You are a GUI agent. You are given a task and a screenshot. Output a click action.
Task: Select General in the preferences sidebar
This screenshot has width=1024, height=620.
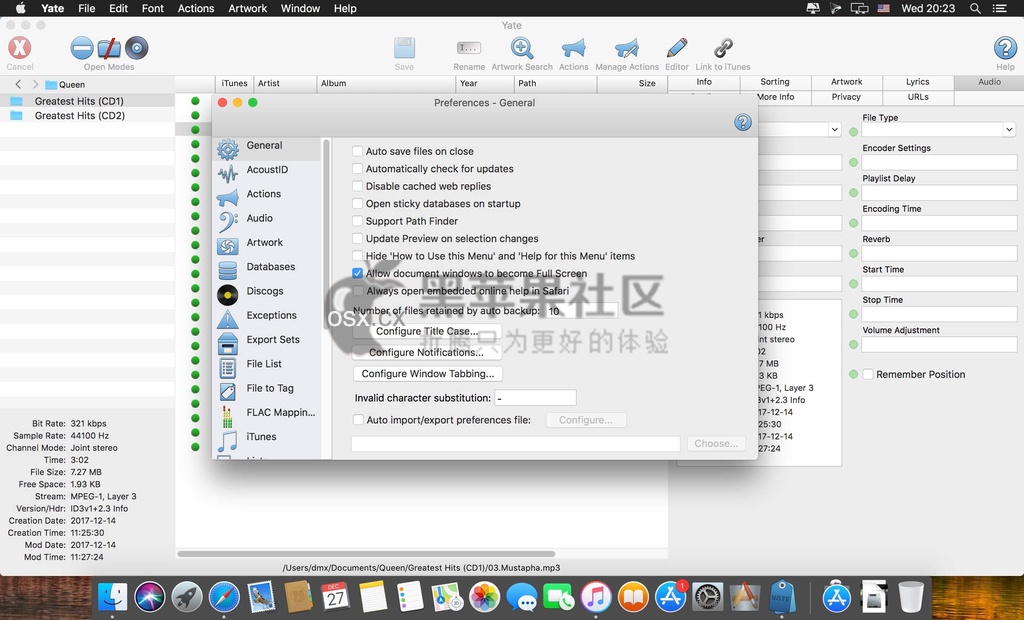click(268, 147)
